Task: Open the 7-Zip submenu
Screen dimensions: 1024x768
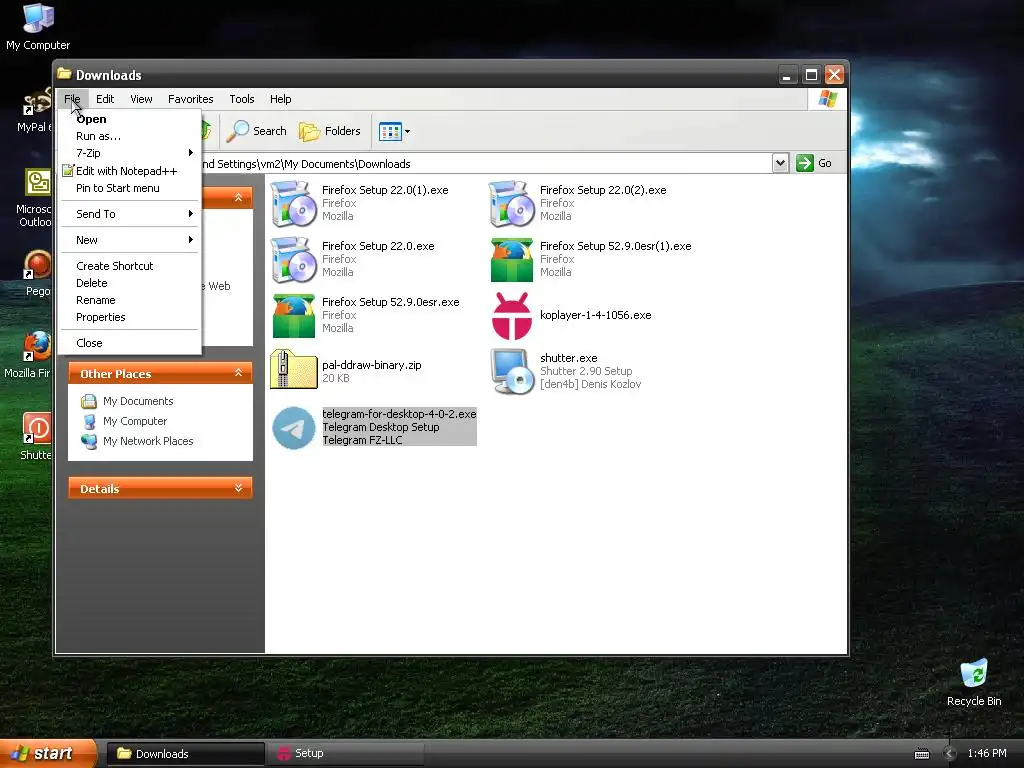Action: click(x=129, y=153)
